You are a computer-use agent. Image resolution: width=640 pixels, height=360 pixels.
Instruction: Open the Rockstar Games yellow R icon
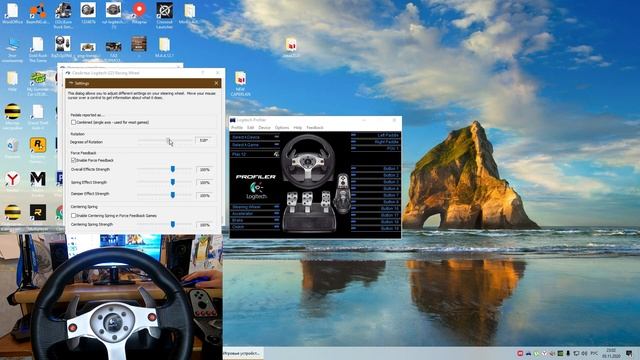pyautogui.click(x=38, y=145)
